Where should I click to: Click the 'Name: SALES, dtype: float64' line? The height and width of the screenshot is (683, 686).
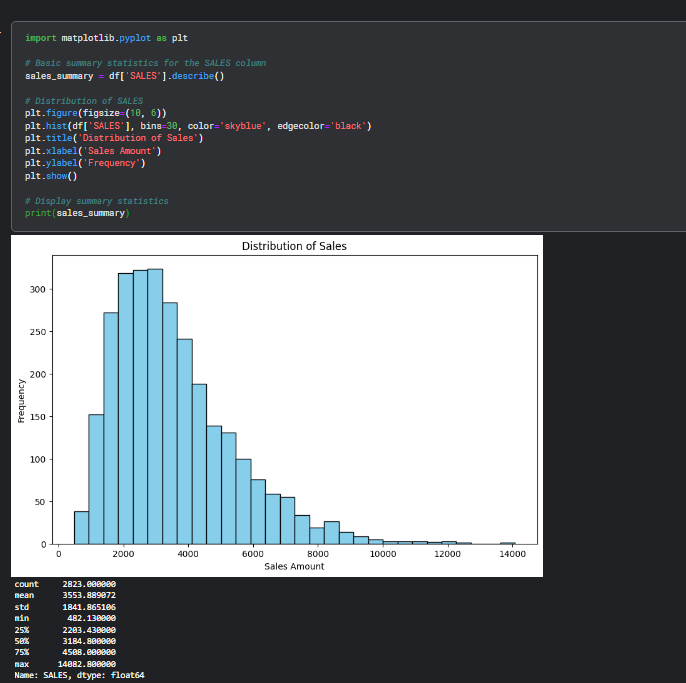coord(79,675)
